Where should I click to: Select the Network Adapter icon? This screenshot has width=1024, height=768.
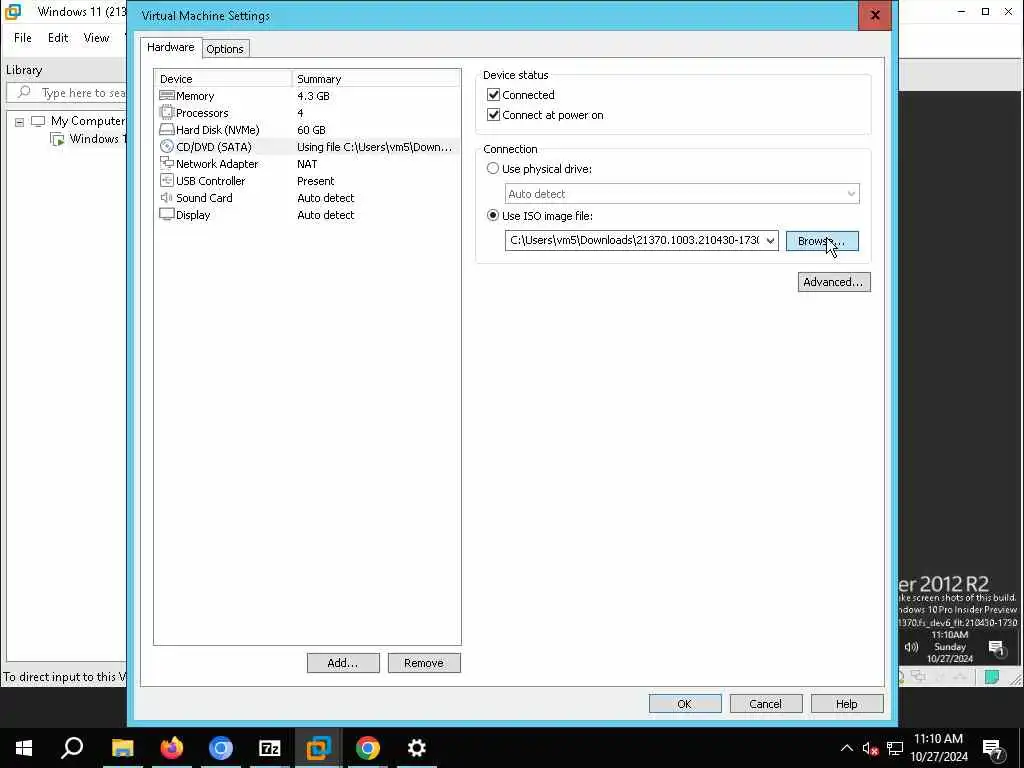[x=167, y=163]
